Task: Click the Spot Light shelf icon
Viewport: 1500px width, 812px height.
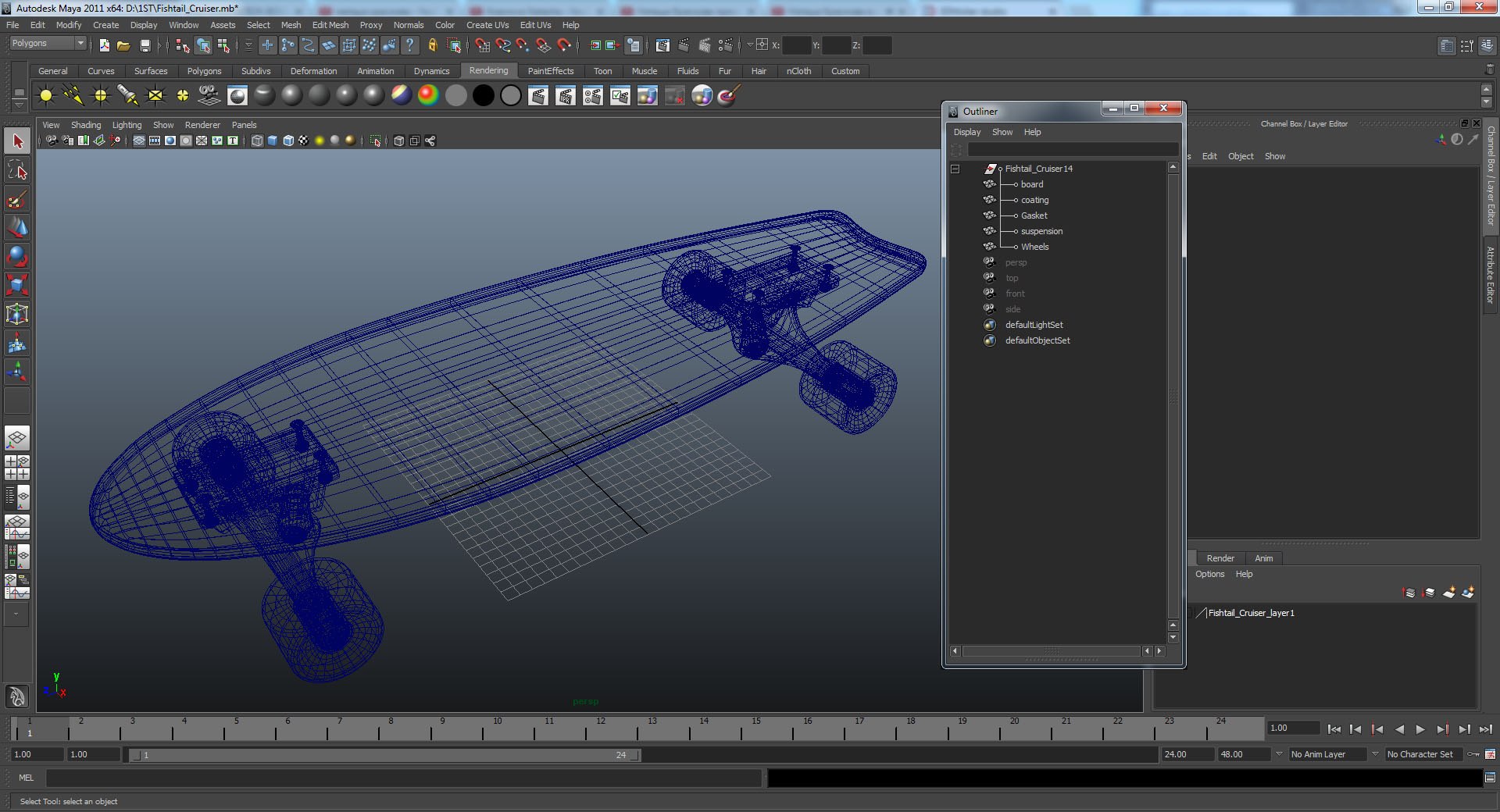Action: [x=128, y=96]
